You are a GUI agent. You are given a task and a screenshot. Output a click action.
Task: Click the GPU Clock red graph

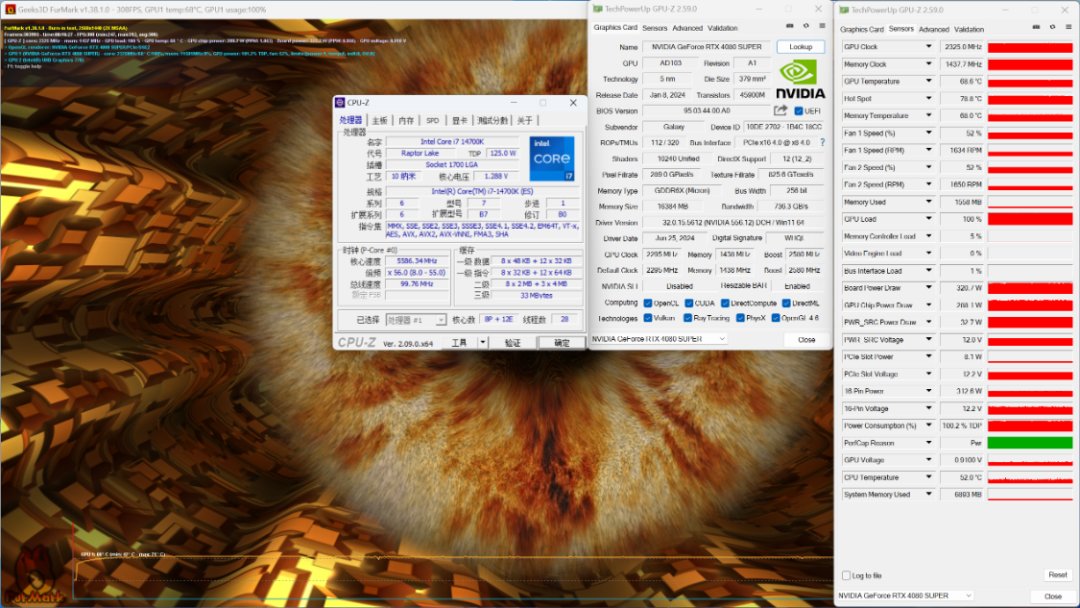point(1030,47)
